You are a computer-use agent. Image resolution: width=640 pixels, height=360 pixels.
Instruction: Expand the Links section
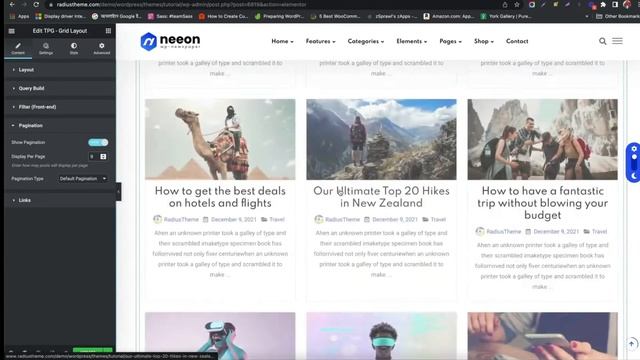[x=60, y=200]
